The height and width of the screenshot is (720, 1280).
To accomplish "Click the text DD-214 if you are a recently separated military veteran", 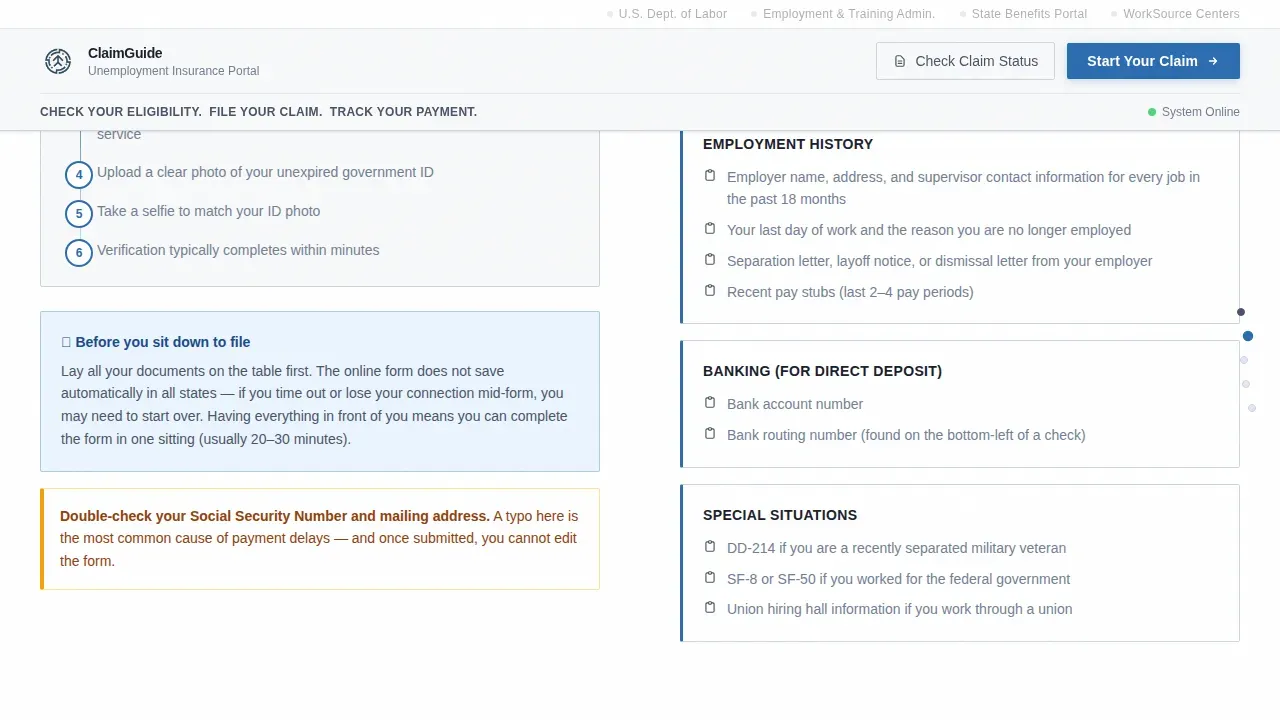I will click(x=896, y=548).
